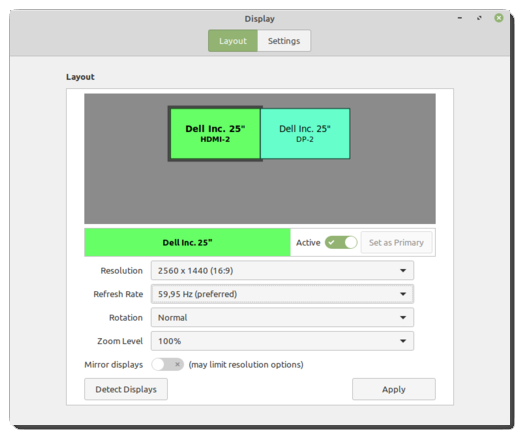Screen dimensions: 526x441
Task: Click the Mirror displays label
Action: point(114,365)
